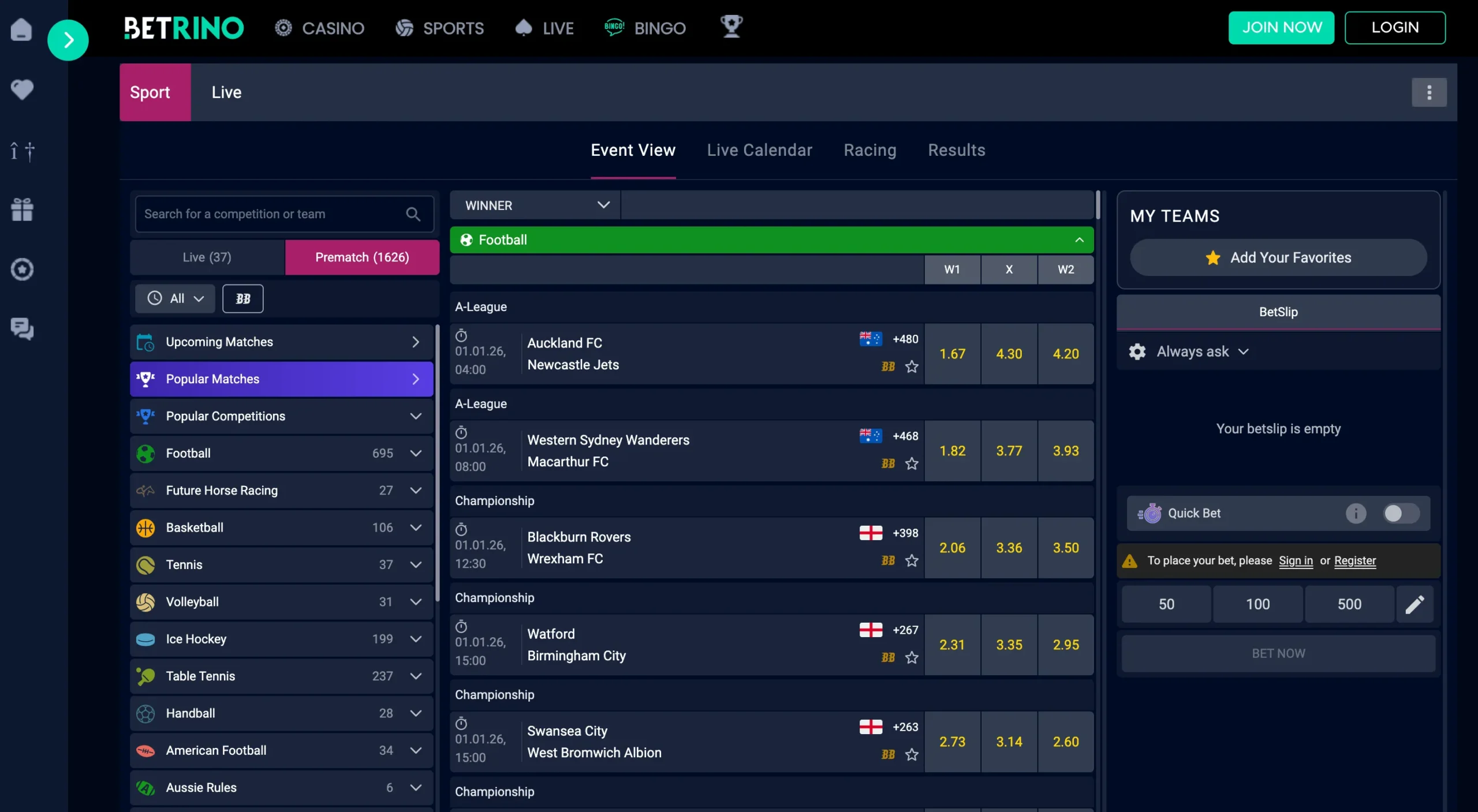1478x812 pixels.
Task: Click the JOIN NOW button
Action: pyautogui.click(x=1281, y=27)
